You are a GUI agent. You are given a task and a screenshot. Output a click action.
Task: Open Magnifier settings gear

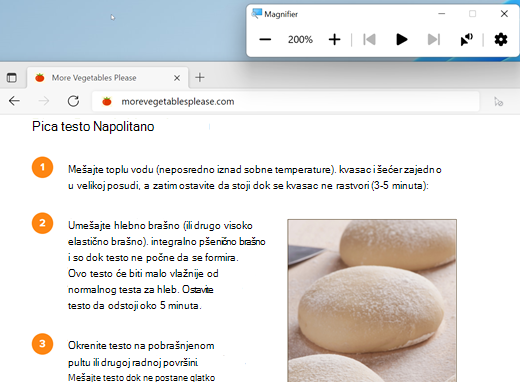(500, 40)
